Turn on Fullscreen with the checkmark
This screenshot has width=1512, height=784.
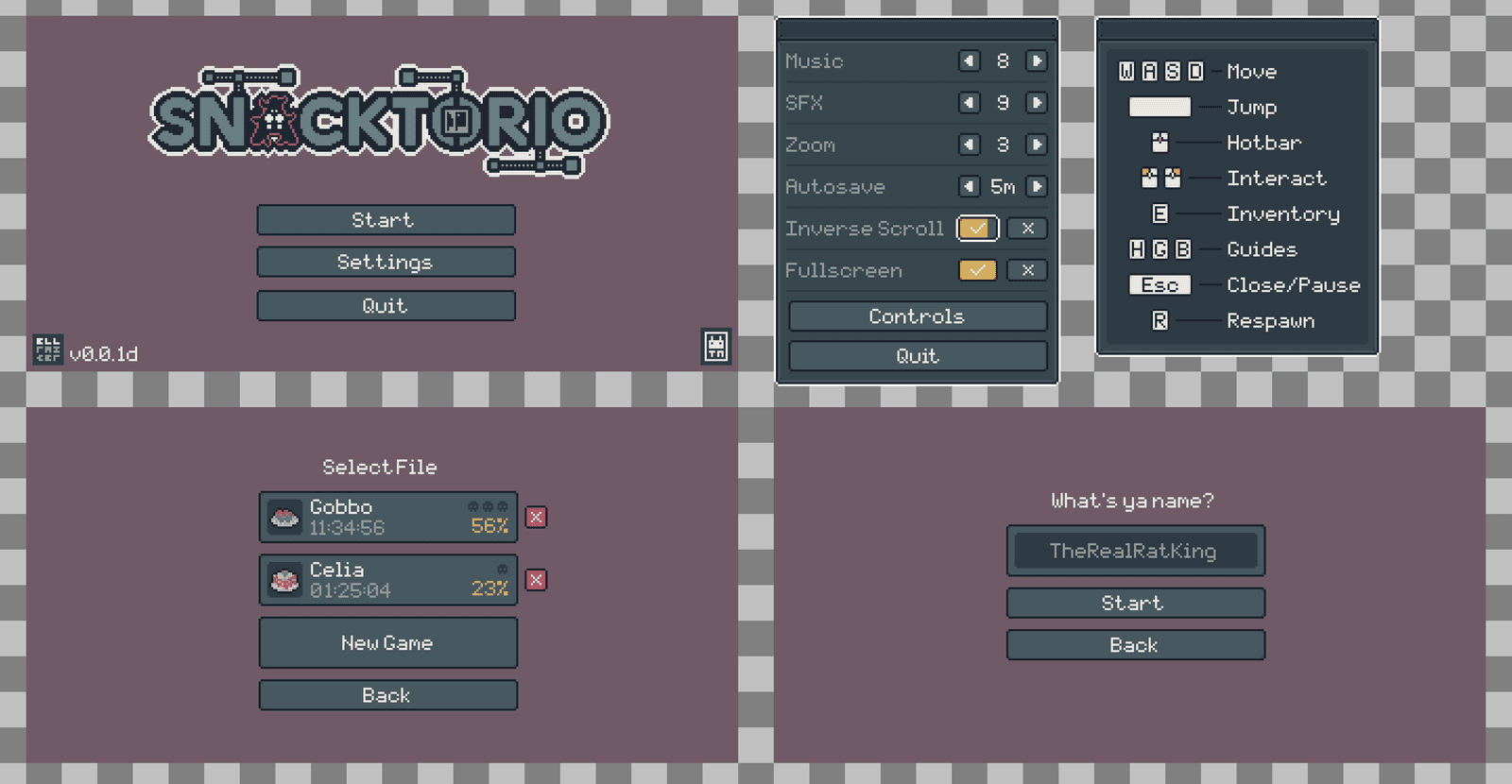(x=977, y=270)
